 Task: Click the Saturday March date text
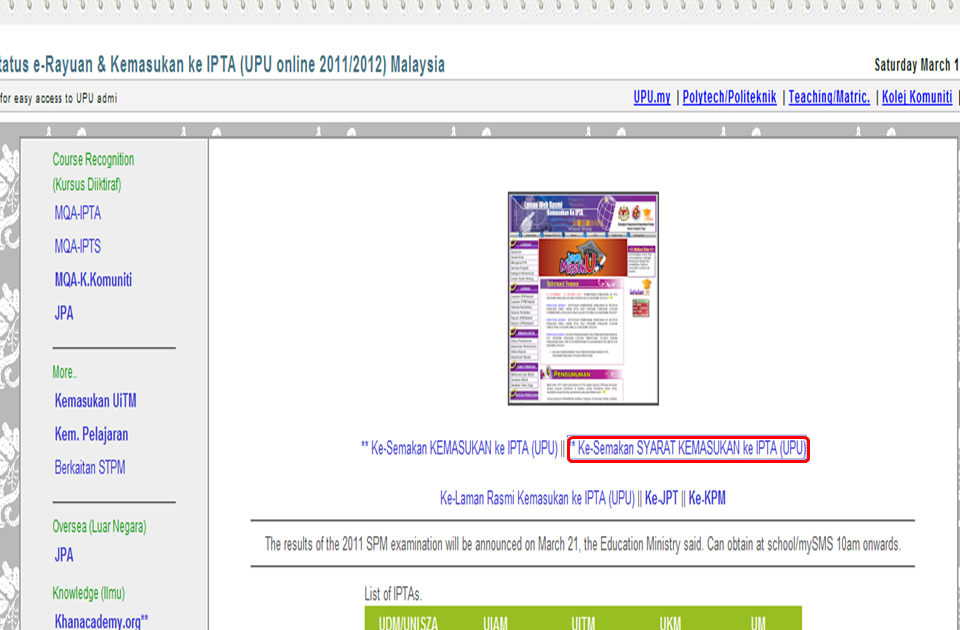point(917,65)
